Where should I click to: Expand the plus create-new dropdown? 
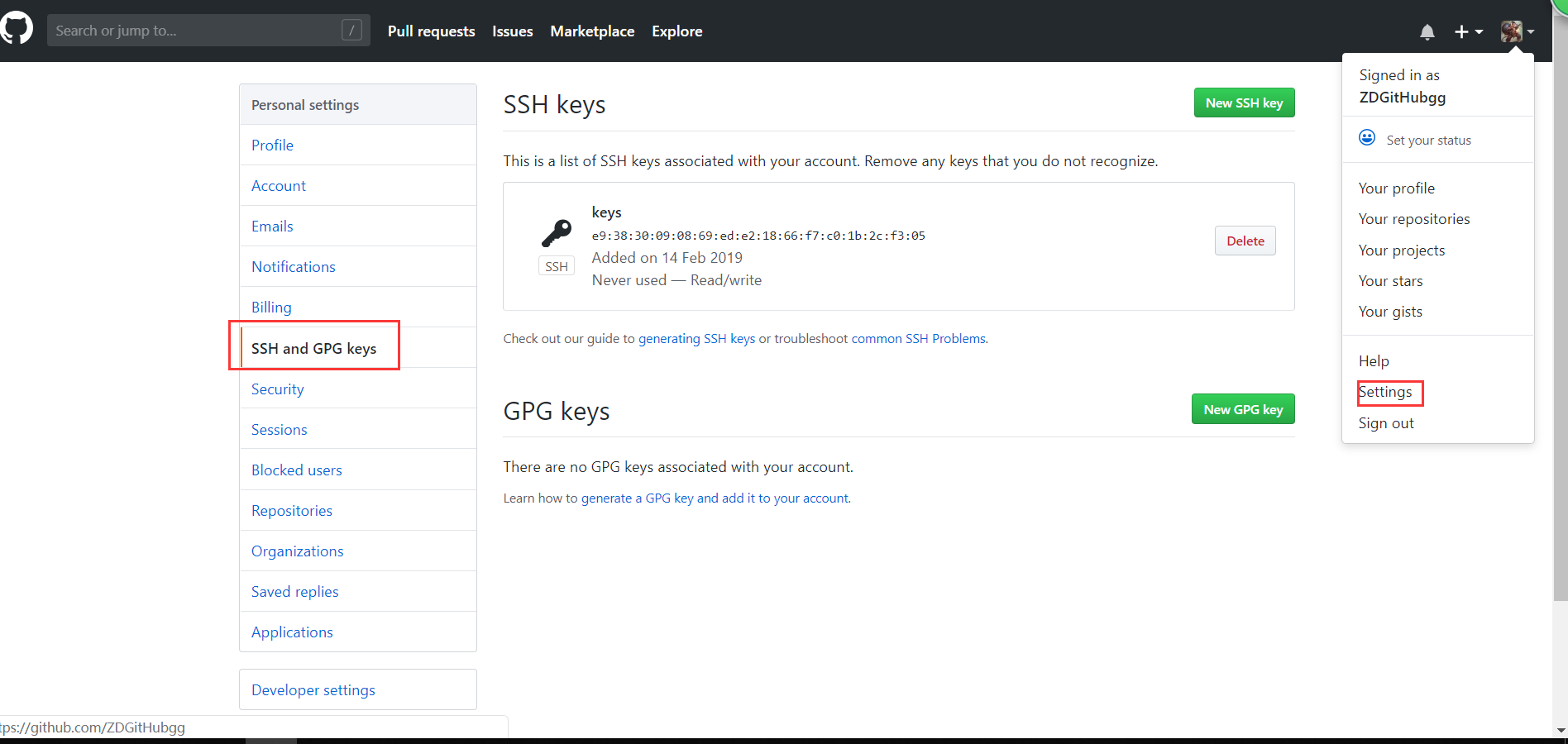pyautogui.click(x=1469, y=31)
